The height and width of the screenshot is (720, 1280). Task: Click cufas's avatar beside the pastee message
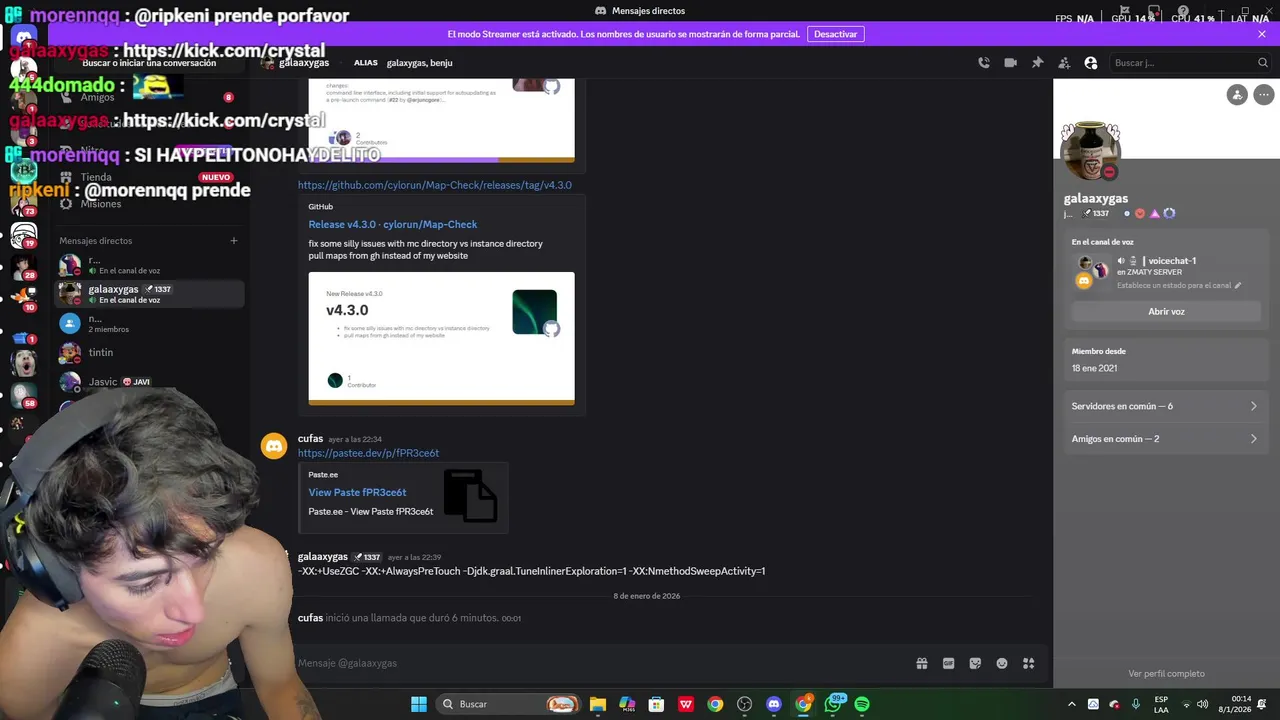274,446
